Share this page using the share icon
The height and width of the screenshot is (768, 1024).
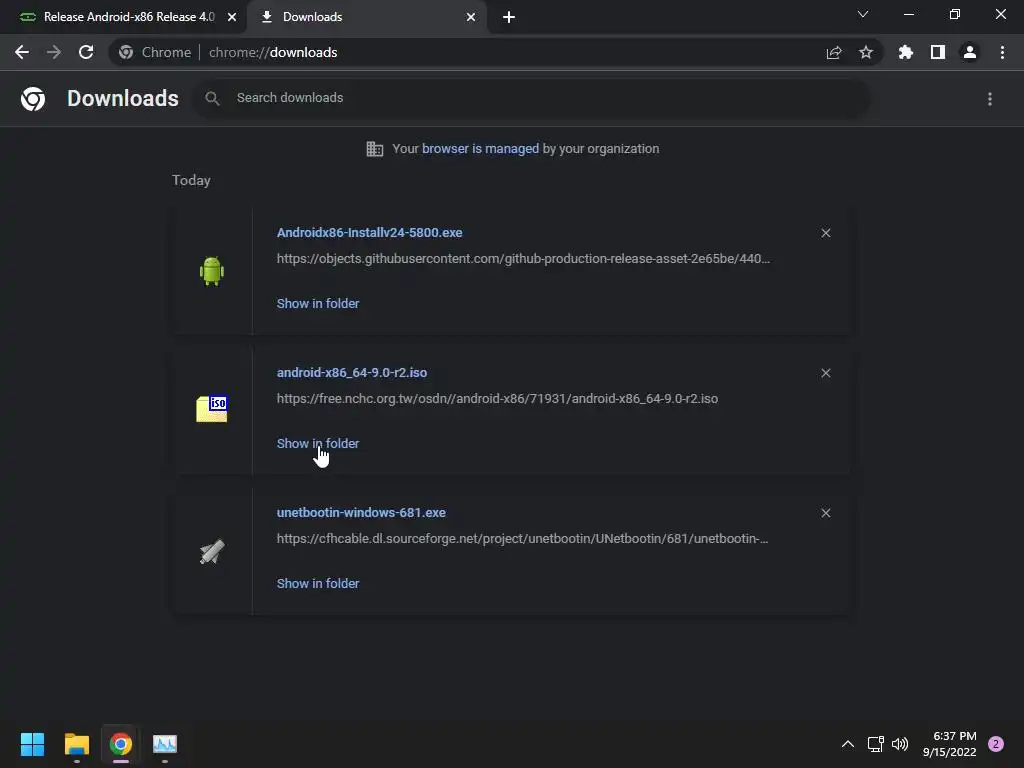[x=834, y=52]
